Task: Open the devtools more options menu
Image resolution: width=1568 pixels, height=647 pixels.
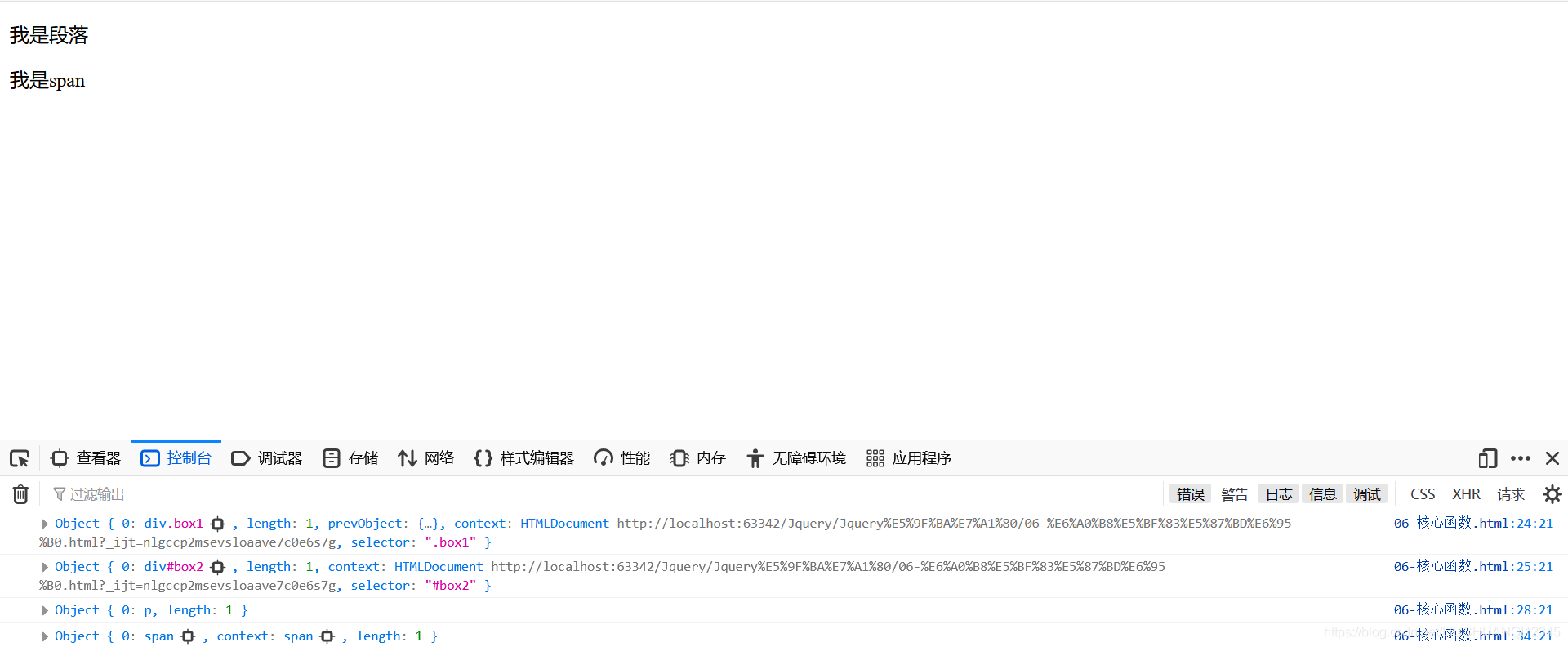Action: point(1521,458)
